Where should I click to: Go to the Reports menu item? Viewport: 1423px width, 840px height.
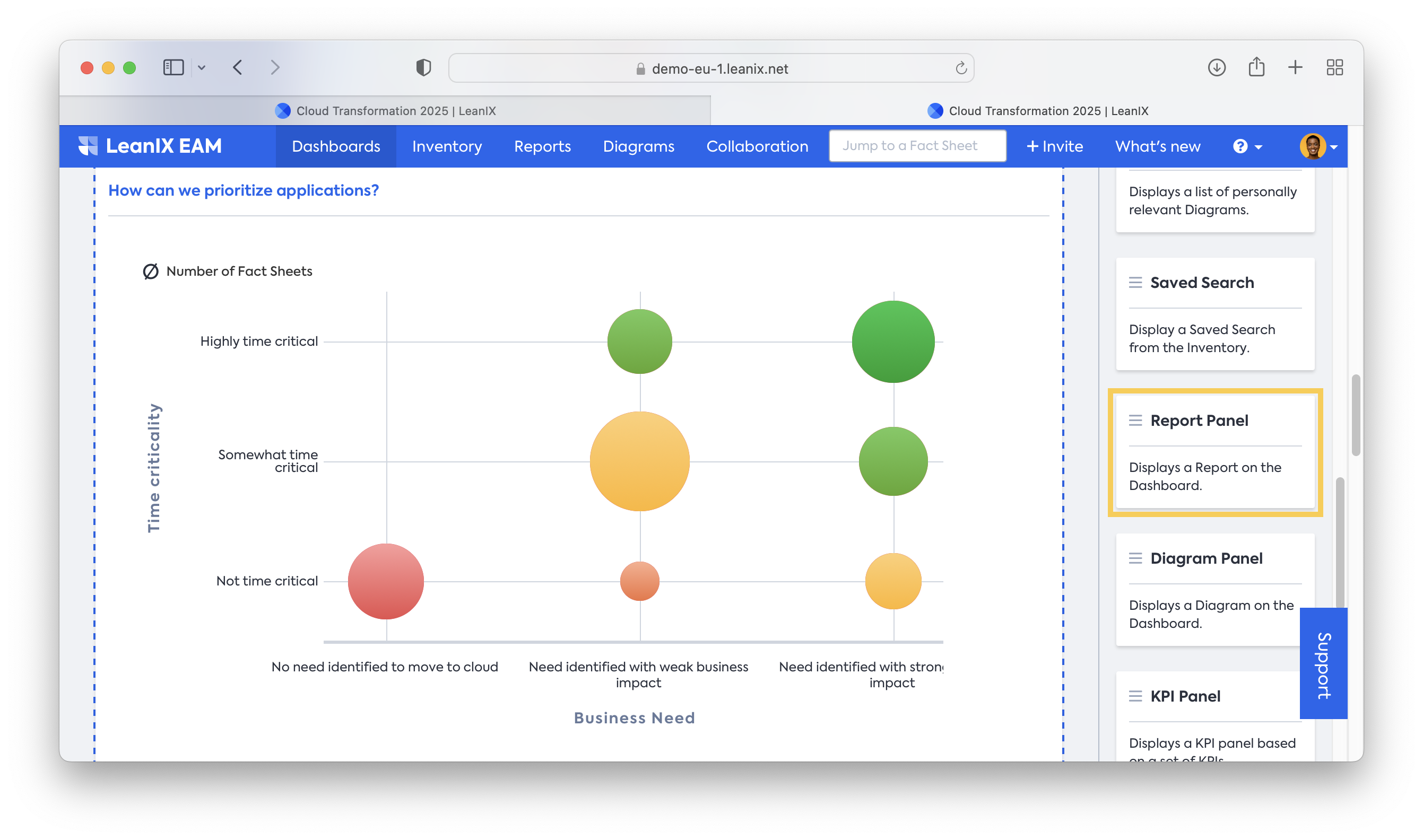(542, 146)
